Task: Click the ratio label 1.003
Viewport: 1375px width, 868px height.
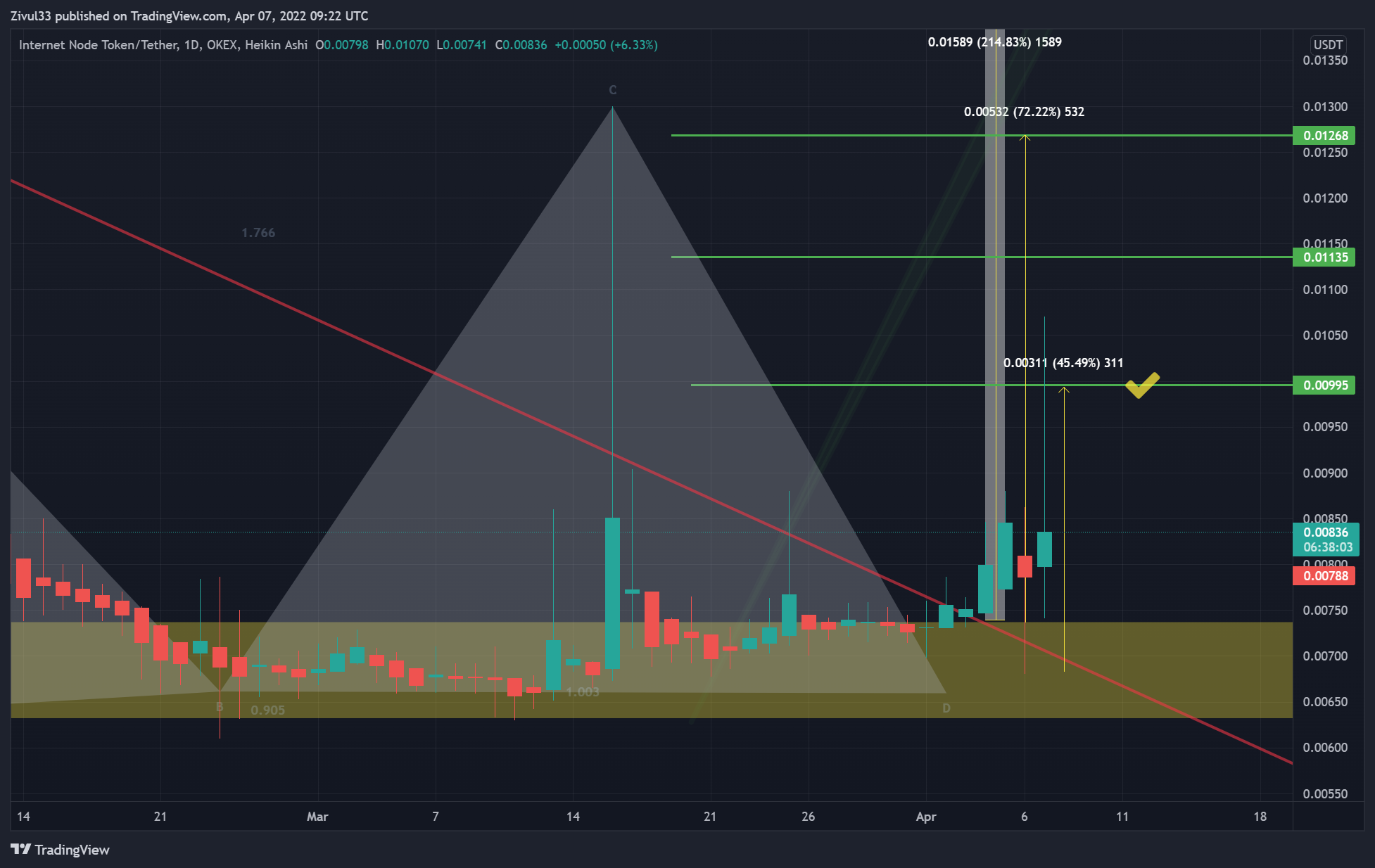Action: [583, 692]
